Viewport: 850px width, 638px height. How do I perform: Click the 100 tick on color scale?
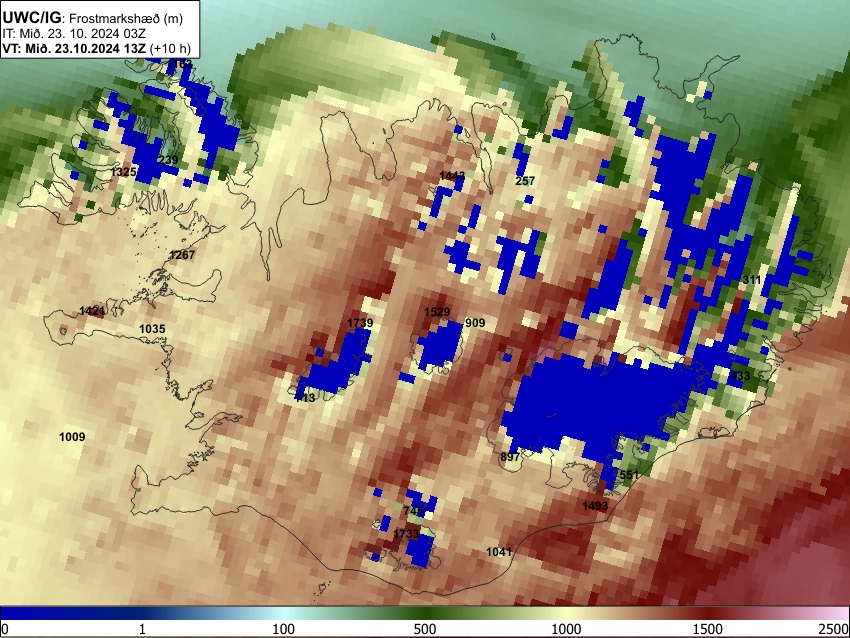point(284,629)
